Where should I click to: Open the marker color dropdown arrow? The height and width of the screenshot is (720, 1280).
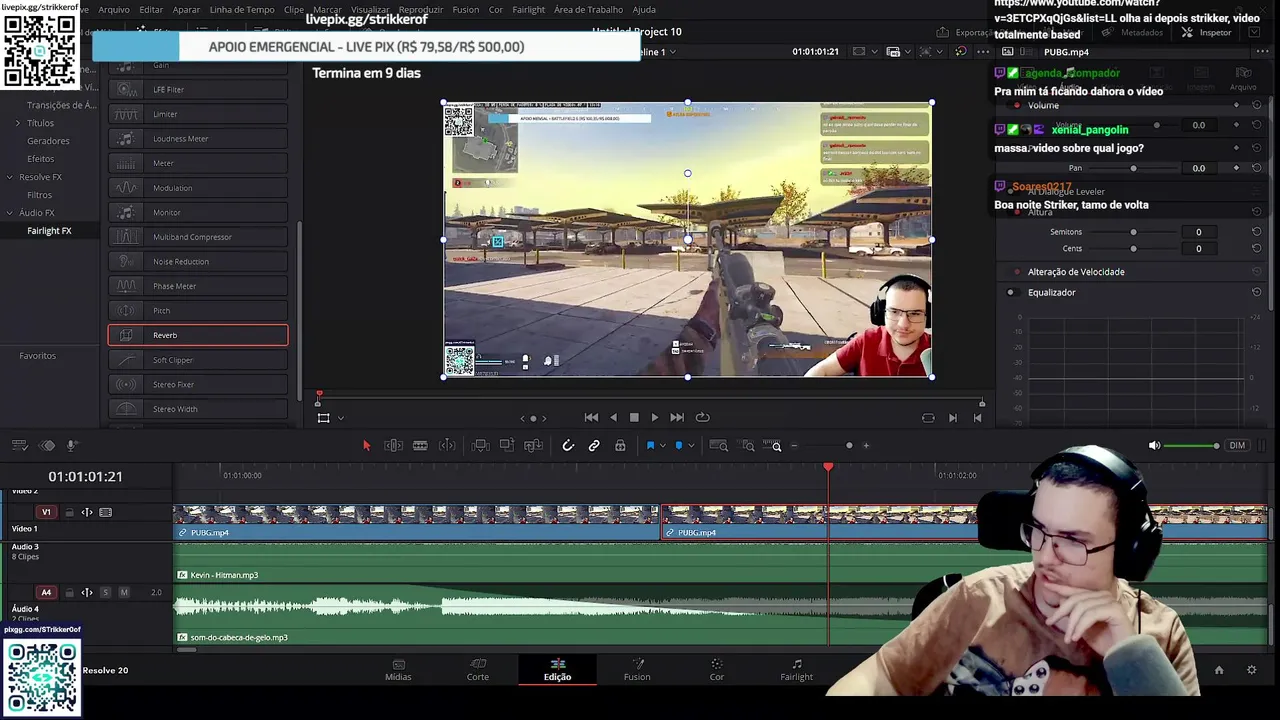(x=691, y=446)
